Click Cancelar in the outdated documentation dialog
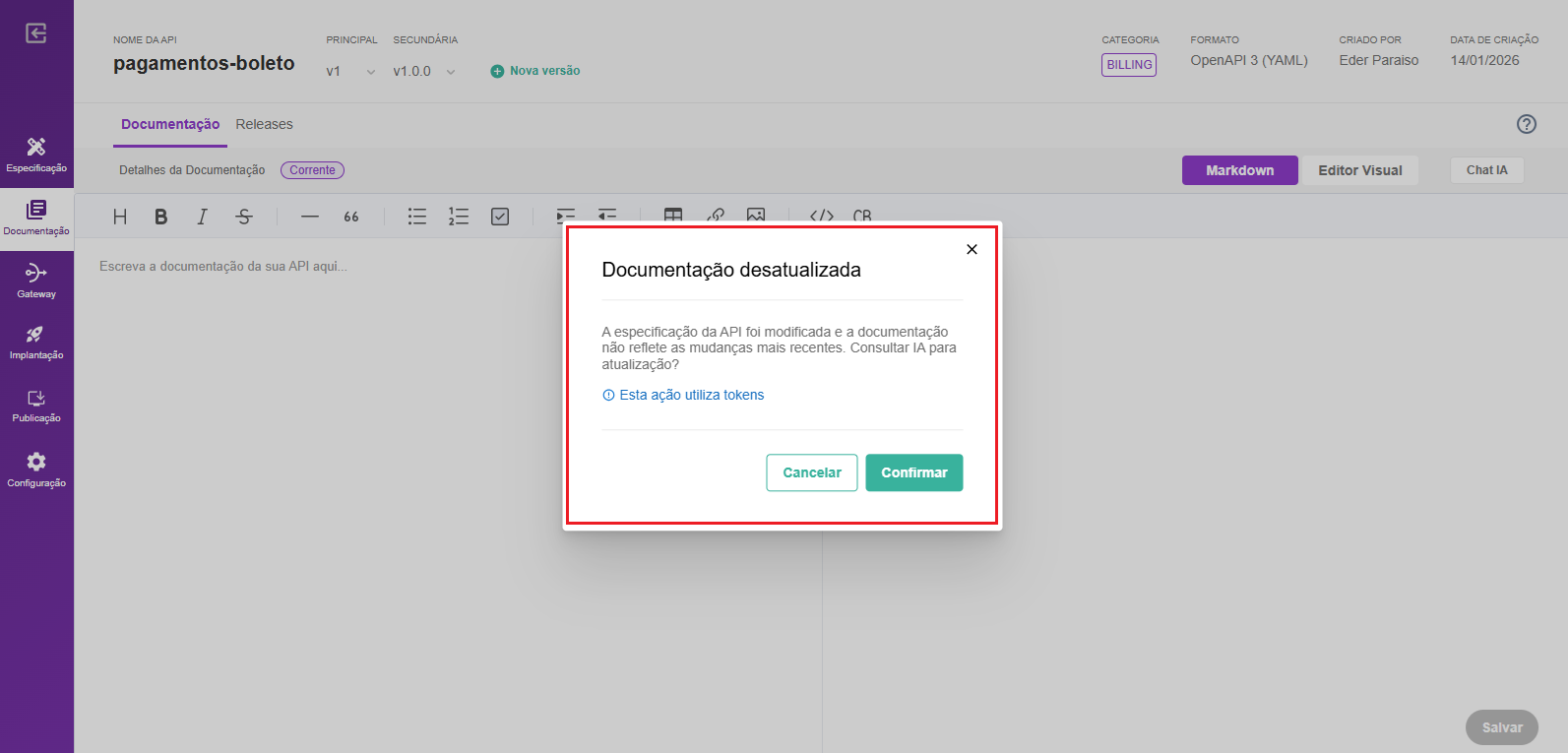The image size is (1568, 753). 811,472
